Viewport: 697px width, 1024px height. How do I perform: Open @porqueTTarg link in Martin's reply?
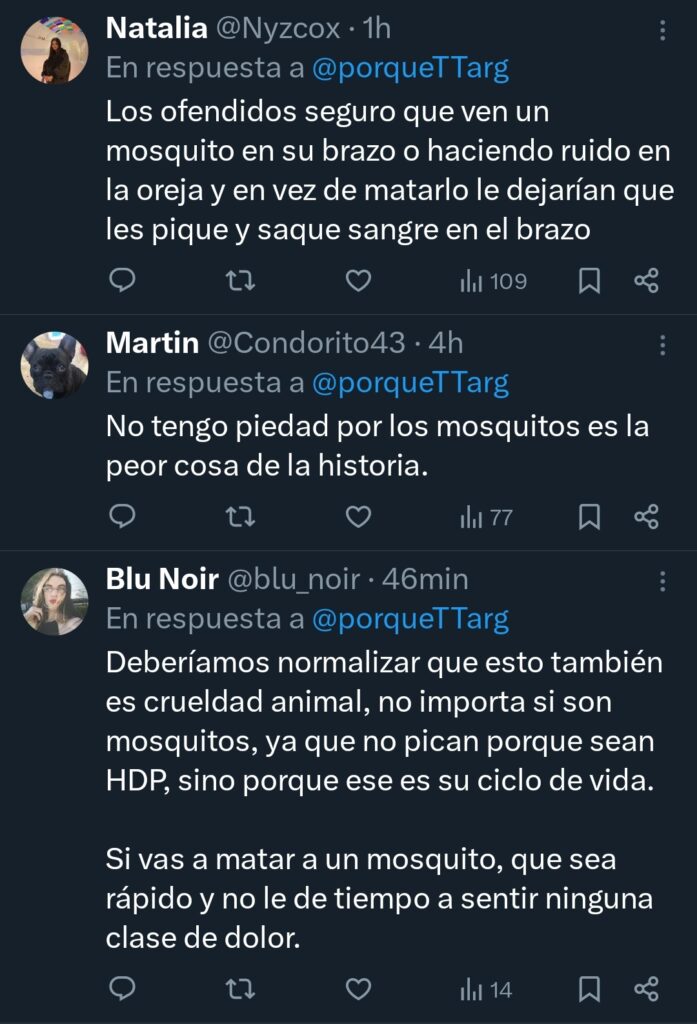410,382
